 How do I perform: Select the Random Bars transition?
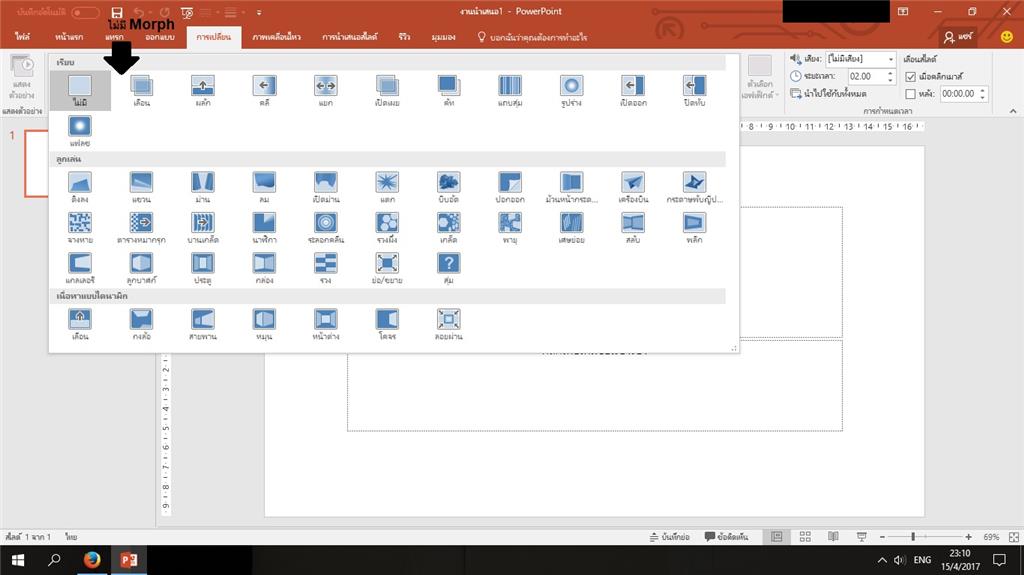click(509, 90)
